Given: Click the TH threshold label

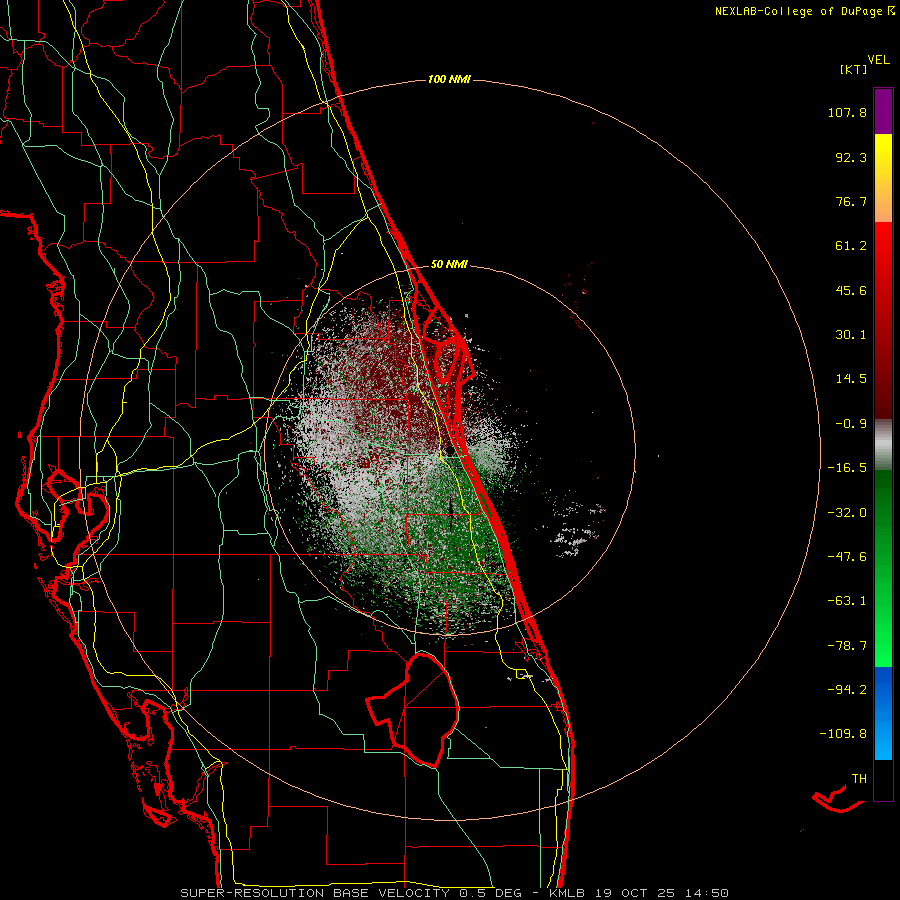Looking at the screenshot, I should 859,779.
